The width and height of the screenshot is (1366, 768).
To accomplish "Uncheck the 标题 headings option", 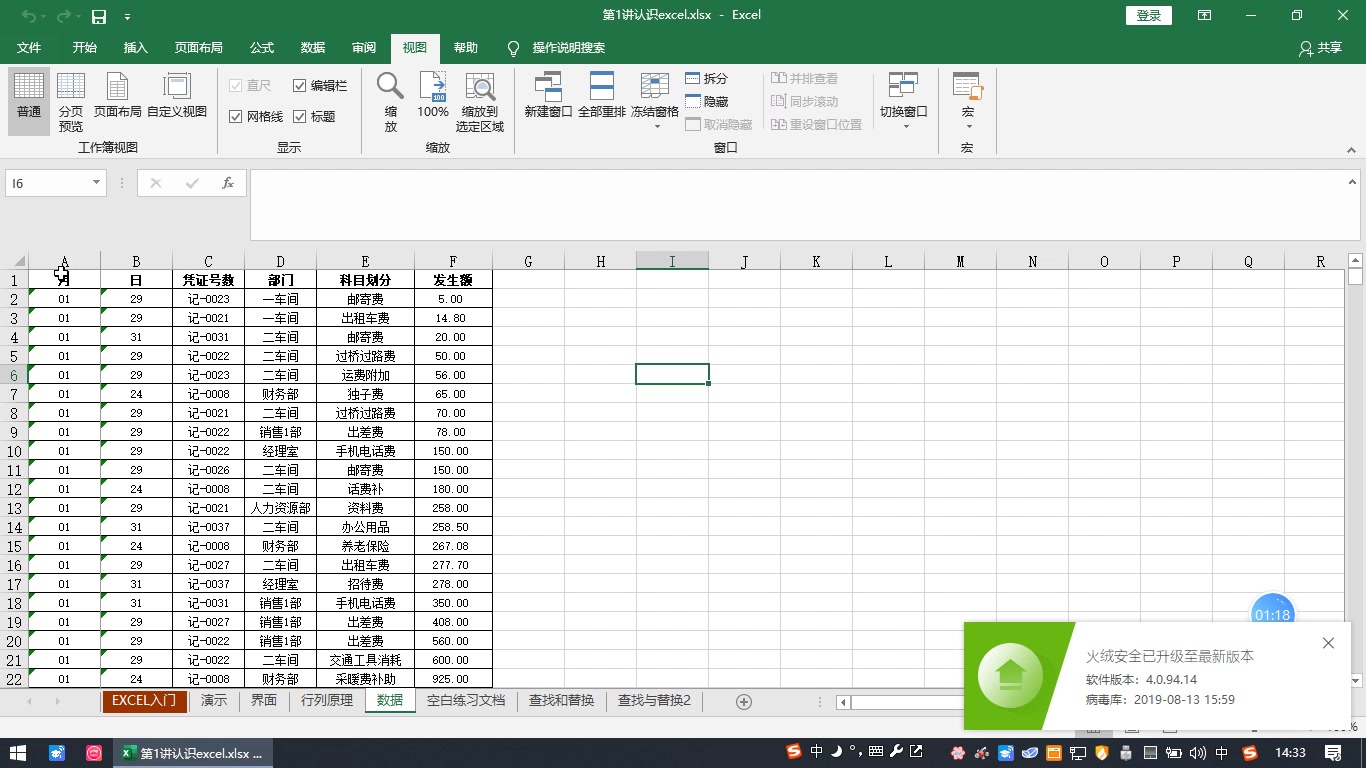I will 300,116.
